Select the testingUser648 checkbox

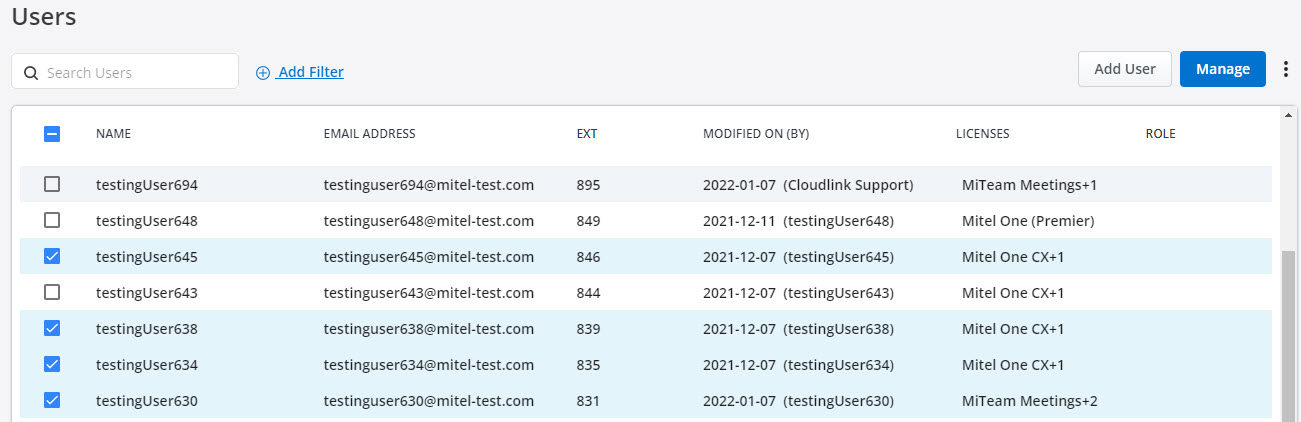52,220
